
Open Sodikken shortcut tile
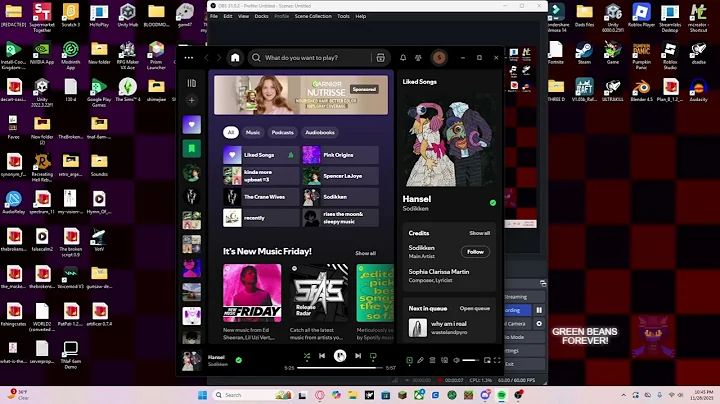(340, 197)
